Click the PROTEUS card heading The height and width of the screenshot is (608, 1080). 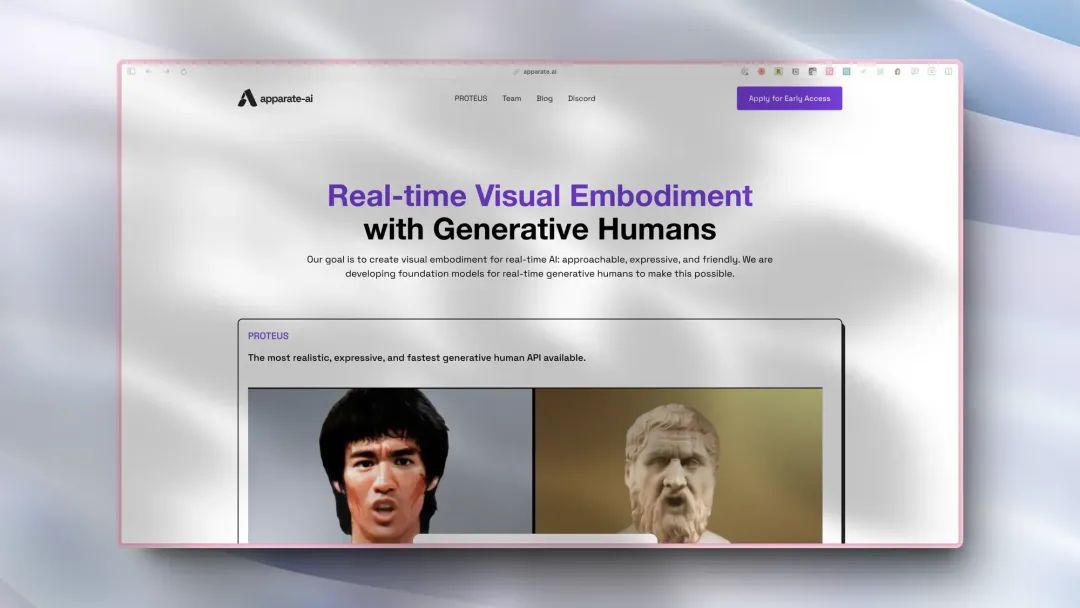point(268,336)
